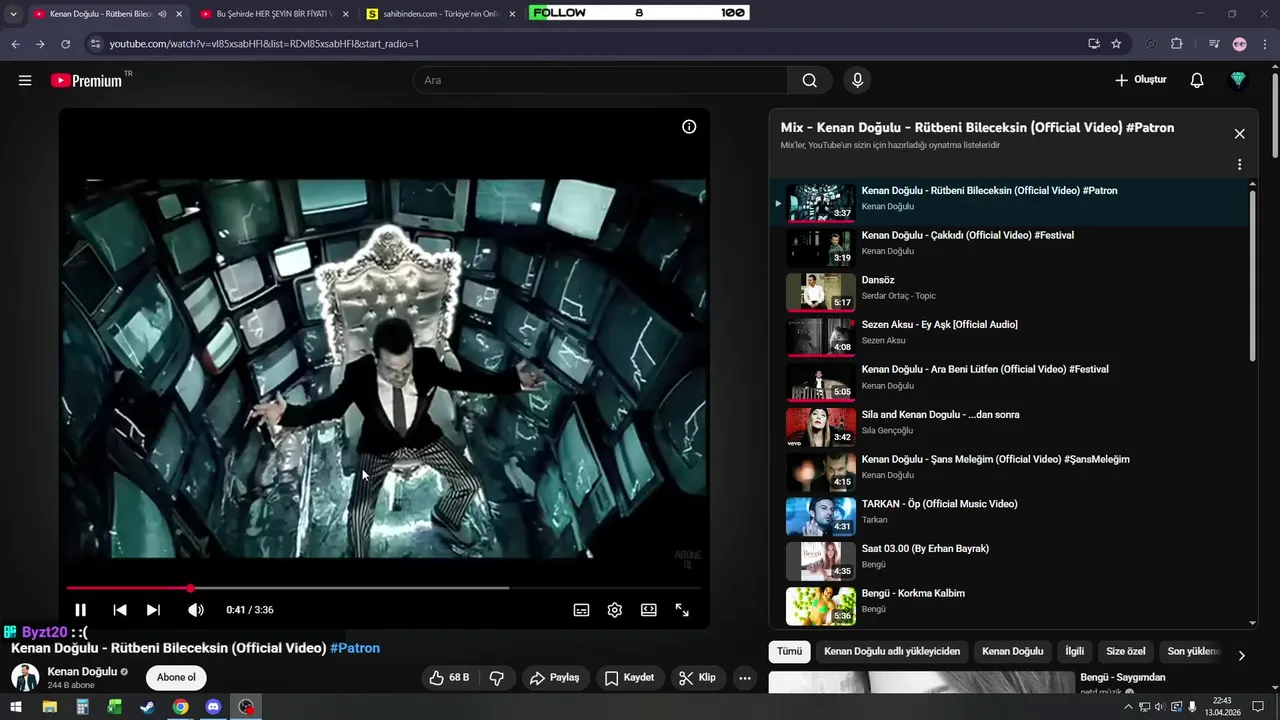The height and width of the screenshot is (720, 1280).
Task: Play ...dan sonra by Sıla Gençoğlu
Action: point(1009,427)
